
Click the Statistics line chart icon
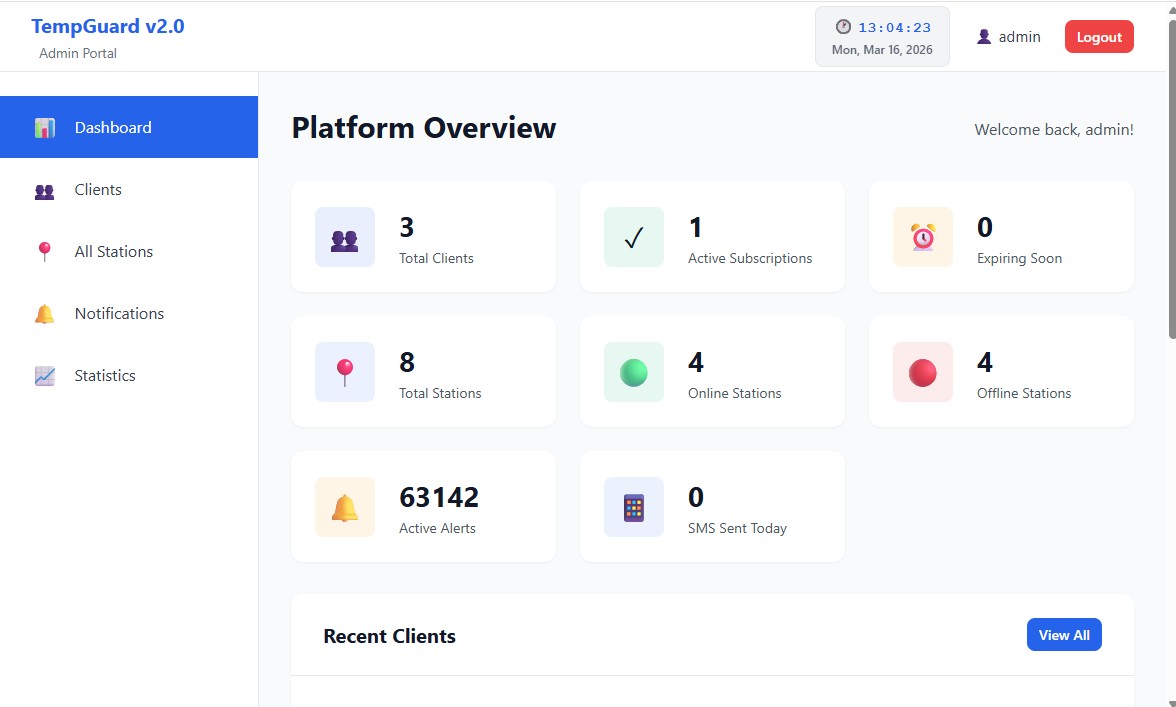(x=44, y=376)
